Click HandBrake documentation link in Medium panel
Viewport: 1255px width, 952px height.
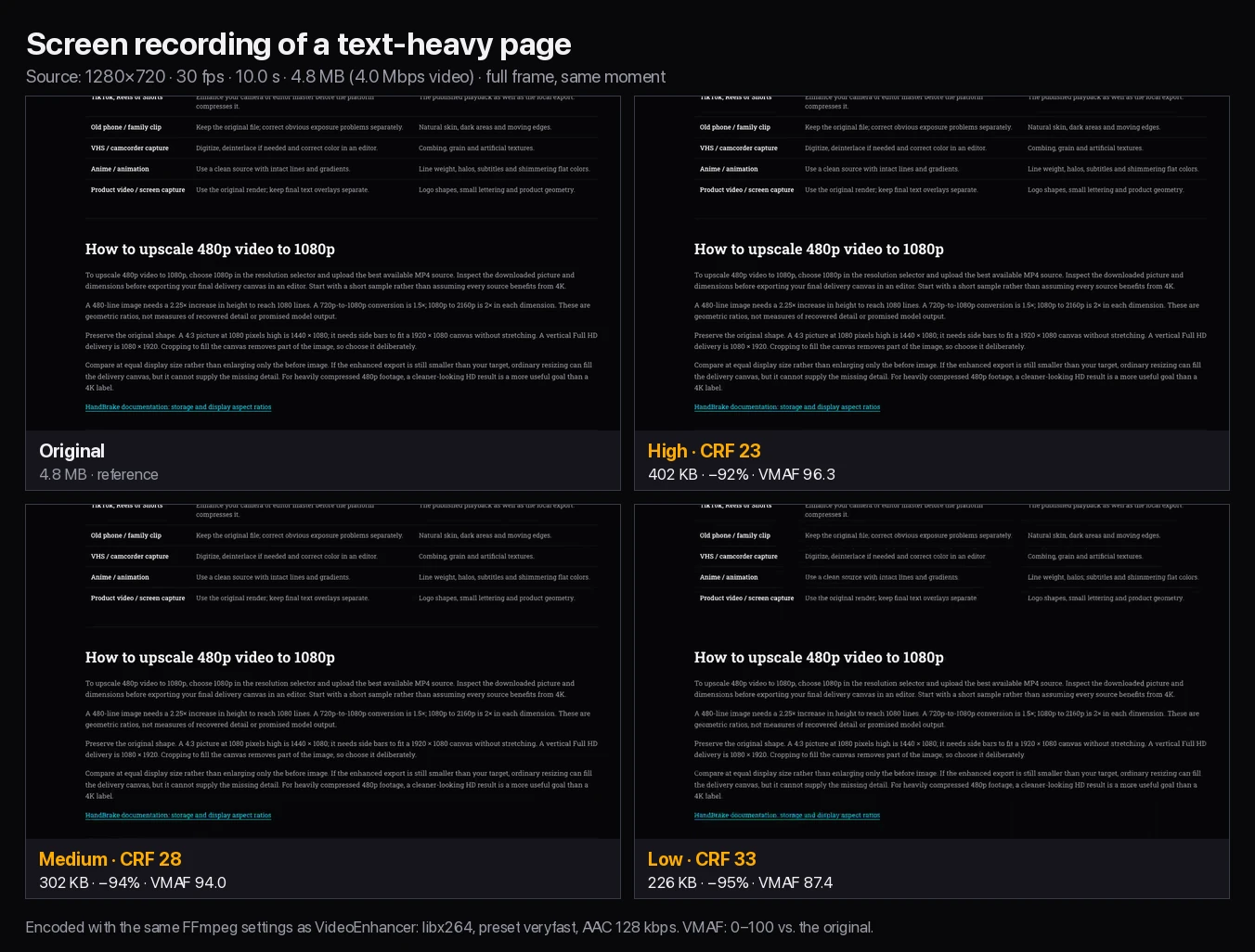pos(178,816)
